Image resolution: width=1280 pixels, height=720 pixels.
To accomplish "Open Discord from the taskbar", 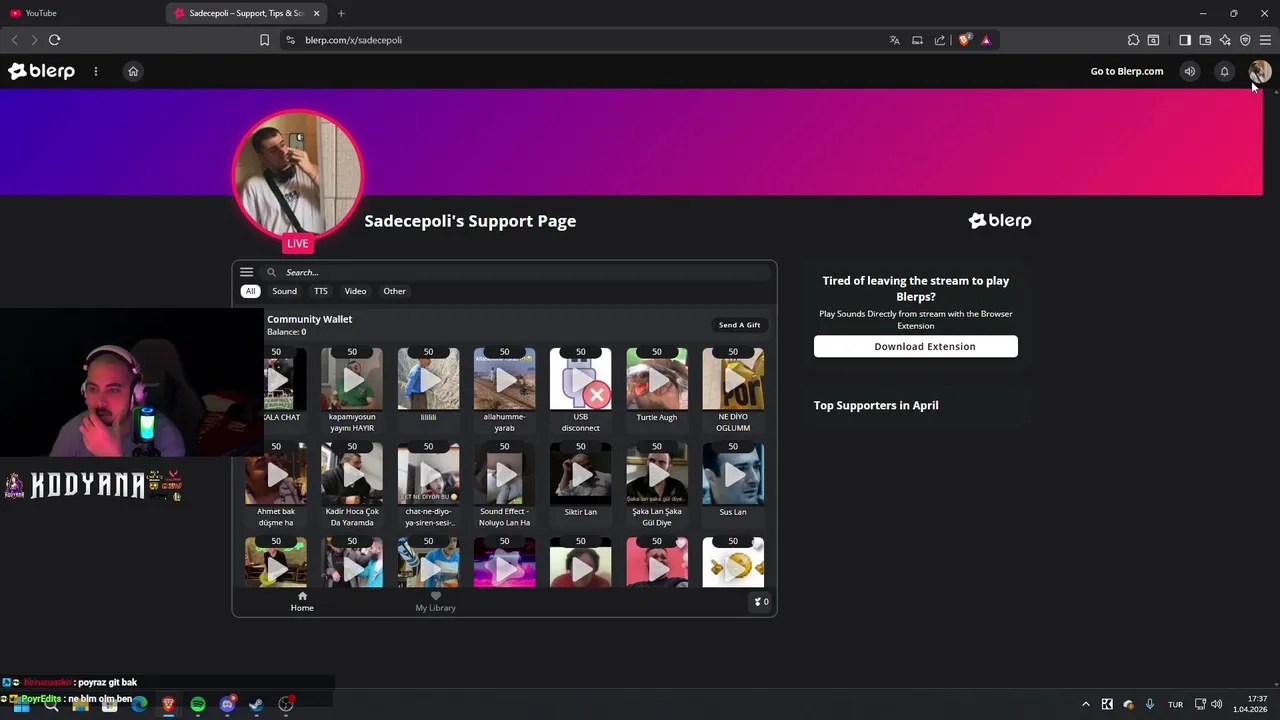I will click(x=227, y=704).
